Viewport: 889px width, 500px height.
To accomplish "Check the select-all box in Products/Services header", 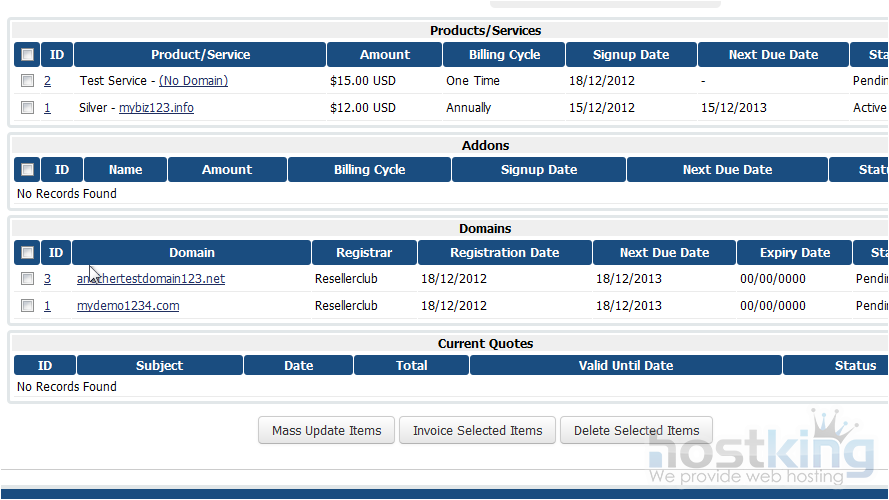I will (x=27, y=55).
